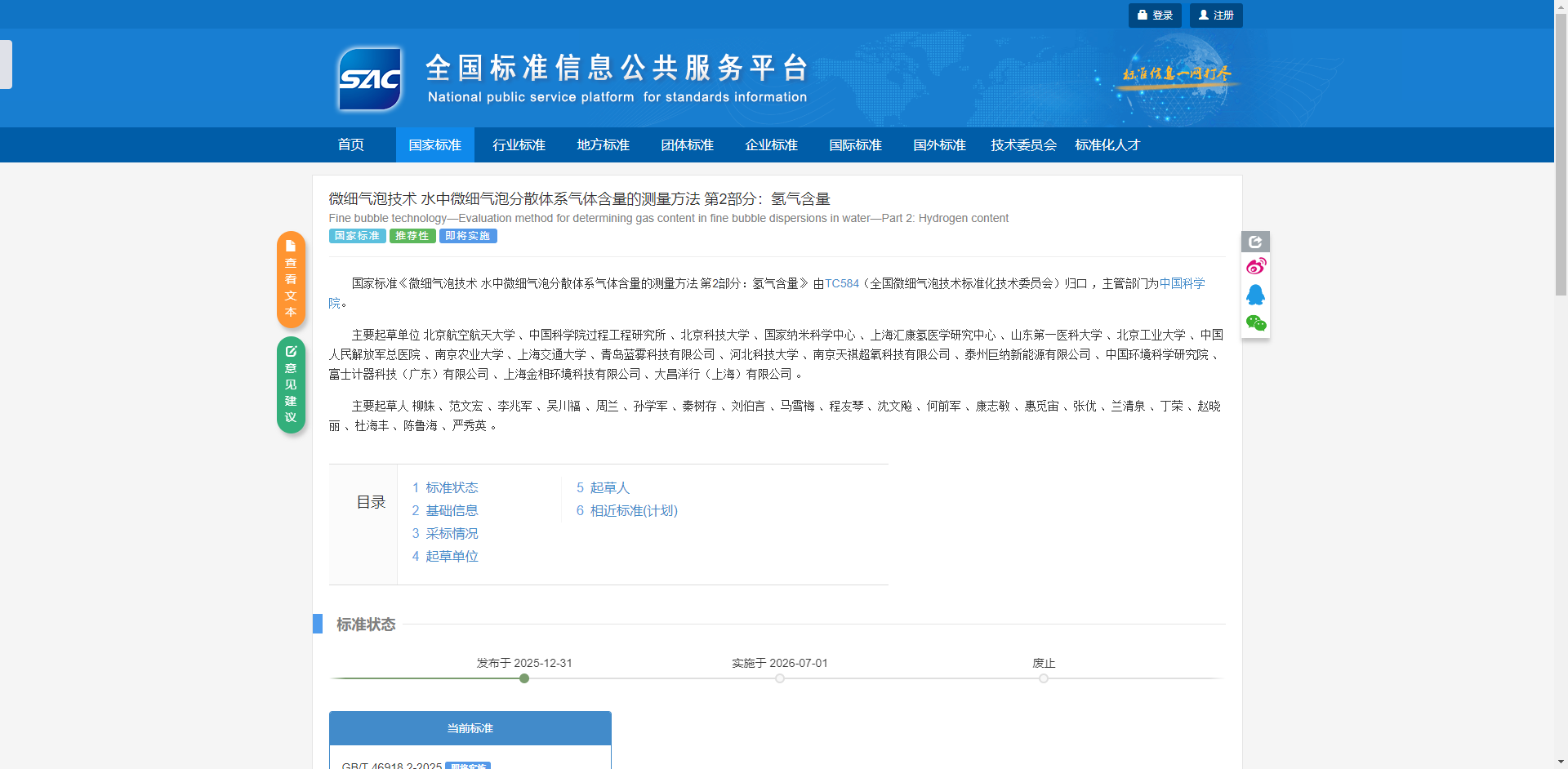Click the 国家标准 tag label
This screenshot has width=1568, height=769.
click(358, 236)
